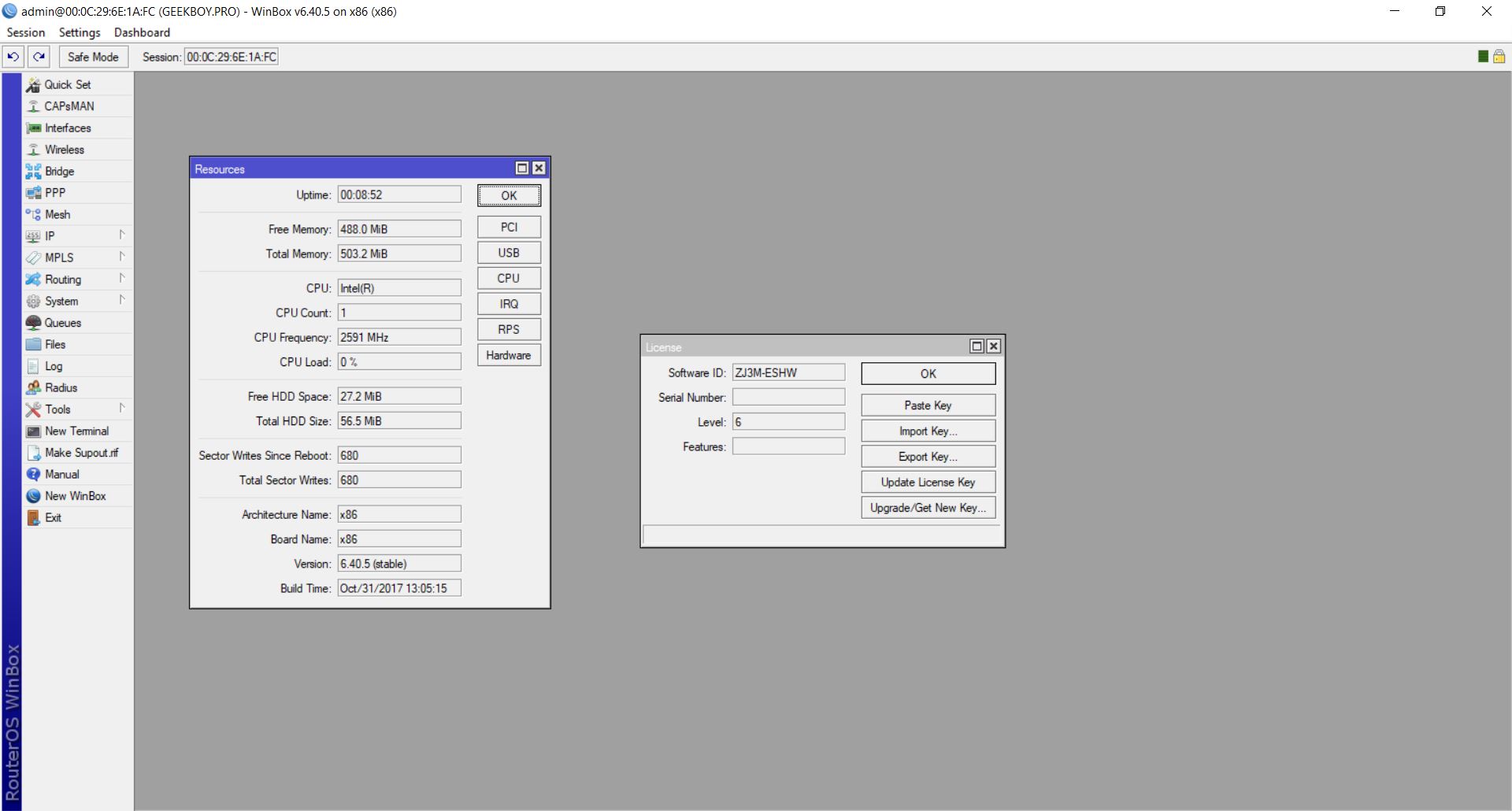Click the Exit door icon

pyautogui.click(x=33, y=518)
